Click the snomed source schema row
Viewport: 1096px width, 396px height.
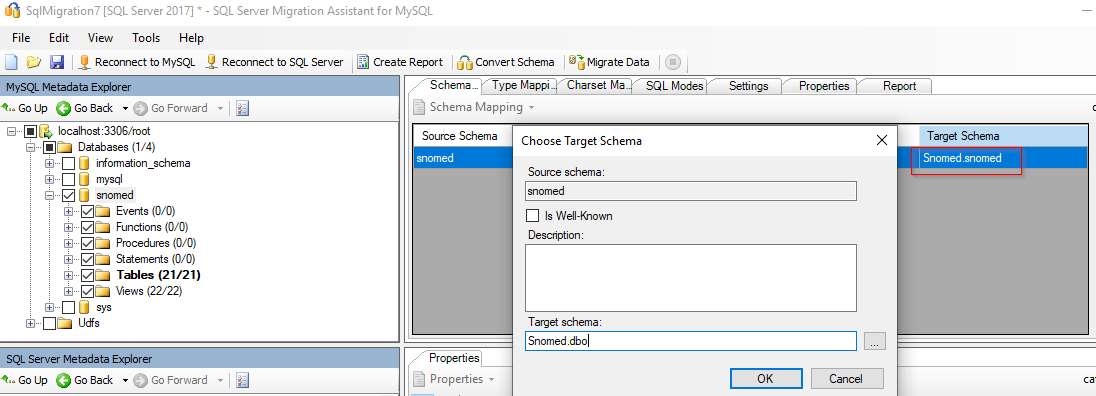pyautogui.click(x=463, y=158)
